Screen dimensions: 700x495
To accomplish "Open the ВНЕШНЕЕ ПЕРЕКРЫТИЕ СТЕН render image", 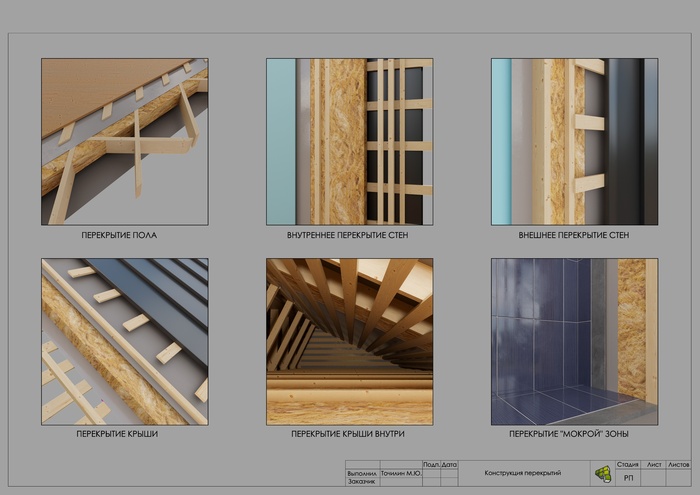I will click(574, 141).
